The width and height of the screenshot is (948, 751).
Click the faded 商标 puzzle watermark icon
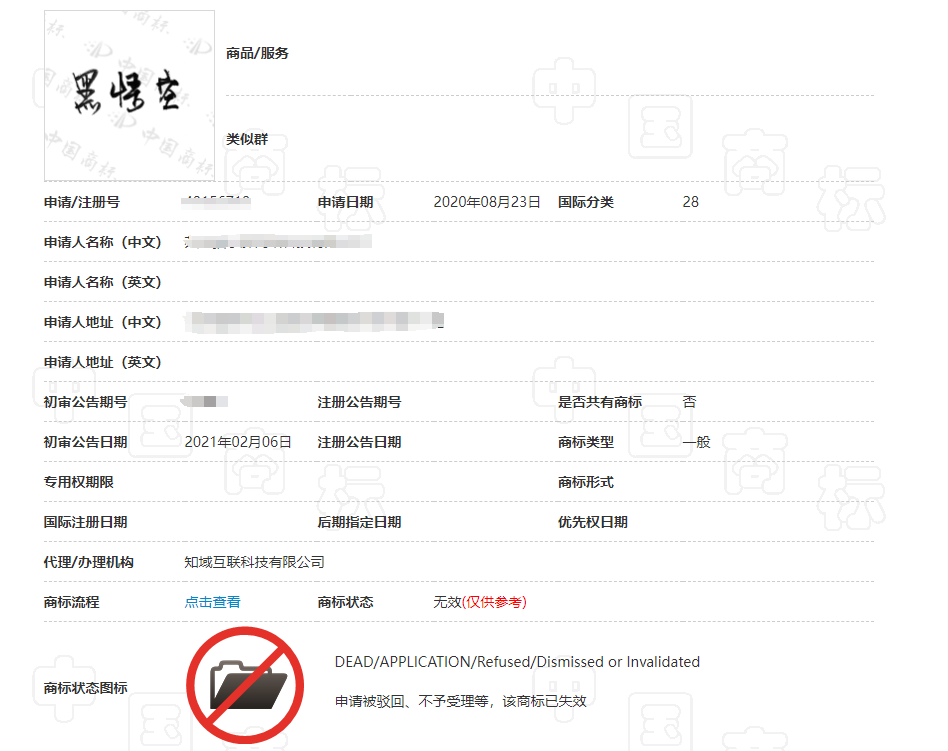coord(756,160)
